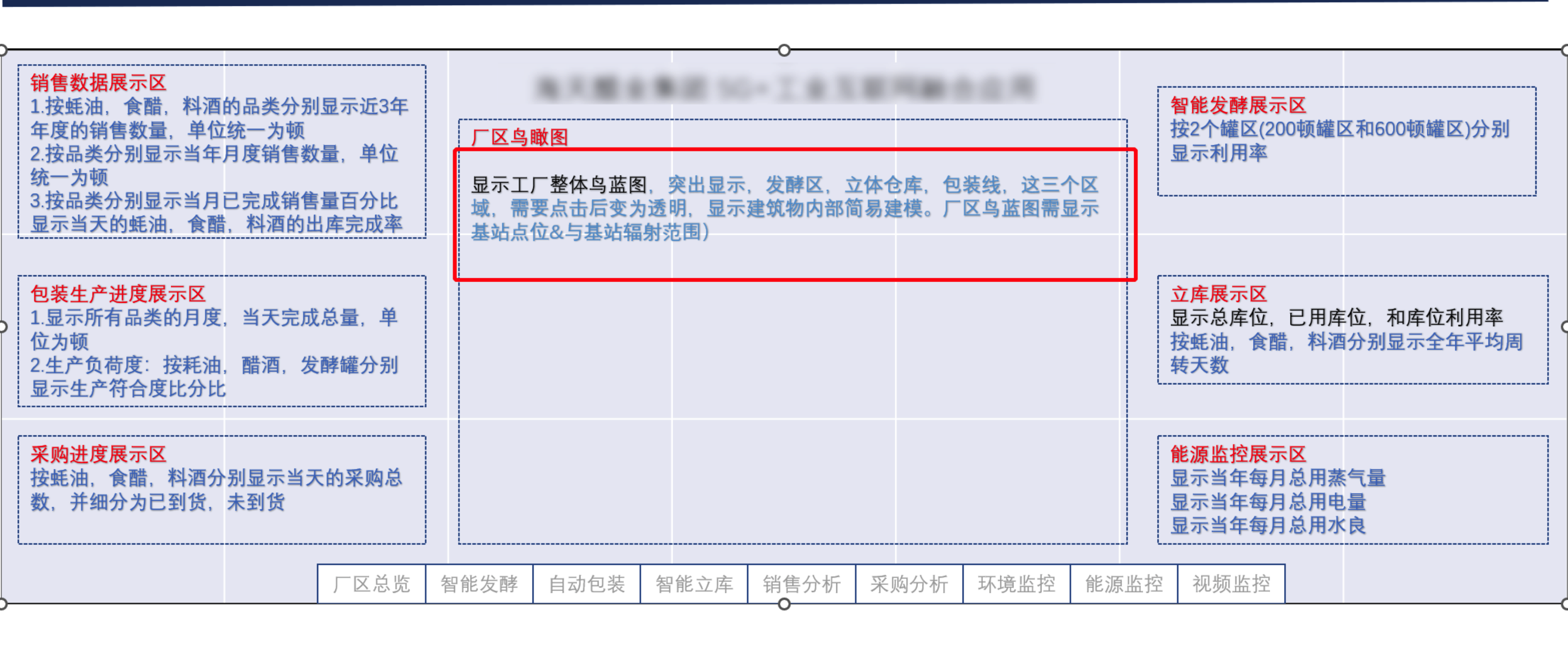Click the bottom-center selection resize handle

pyautogui.click(x=784, y=604)
